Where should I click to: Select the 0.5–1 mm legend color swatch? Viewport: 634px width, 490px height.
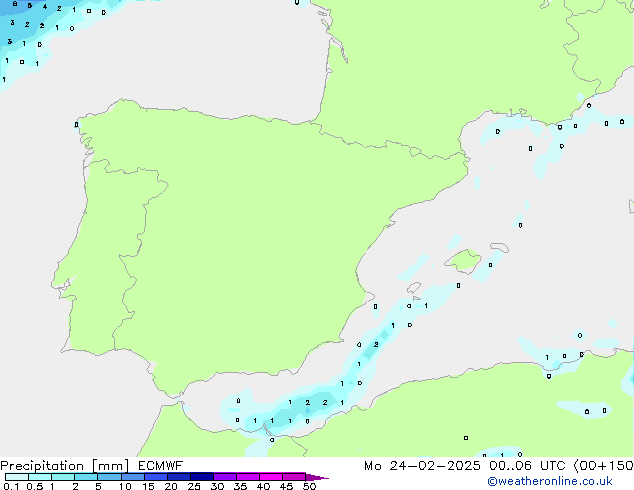click(40, 477)
